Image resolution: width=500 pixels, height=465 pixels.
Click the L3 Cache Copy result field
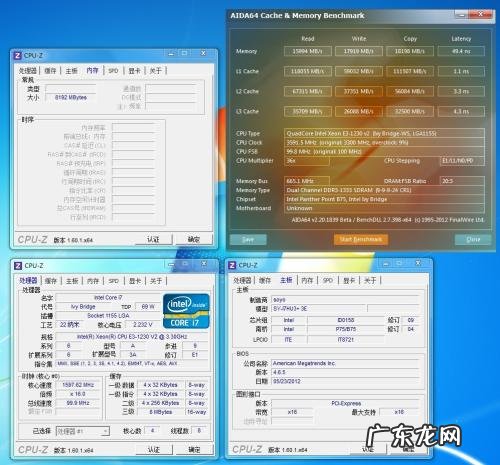pos(410,111)
